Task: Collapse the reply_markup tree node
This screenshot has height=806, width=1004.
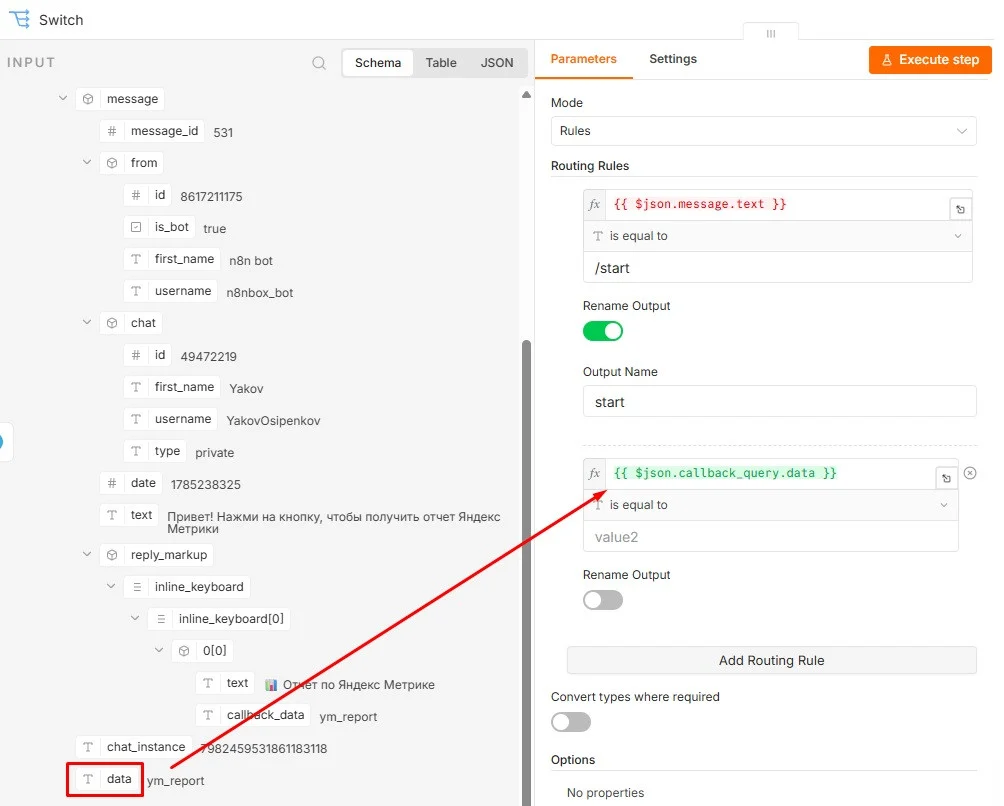Action: tap(87, 554)
